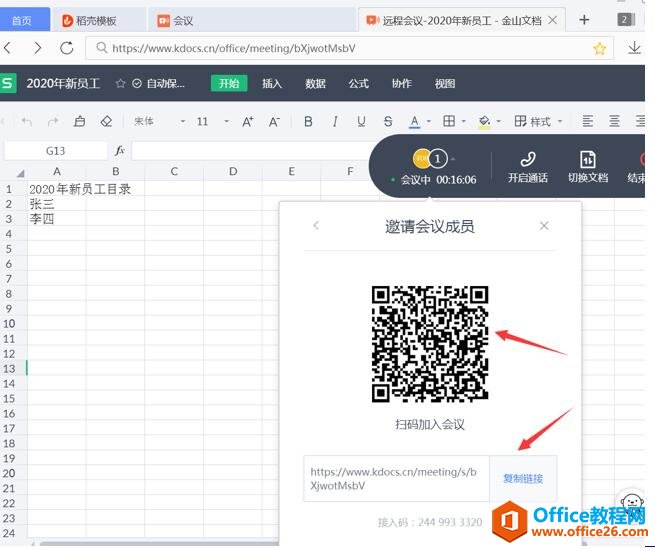
Task: Click the eraser clear format icon
Action: click(x=106, y=122)
